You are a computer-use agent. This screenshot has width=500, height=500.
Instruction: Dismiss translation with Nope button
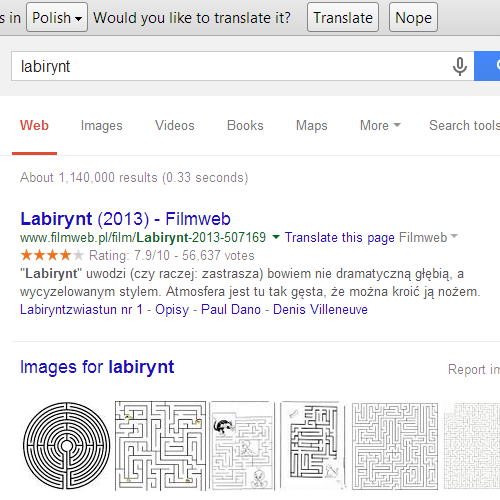click(x=413, y=17)
